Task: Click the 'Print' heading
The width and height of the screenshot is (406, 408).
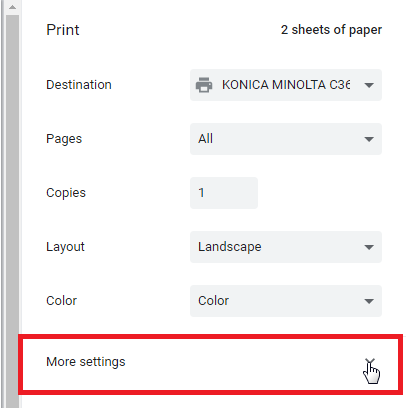Action: click(63, 30)
